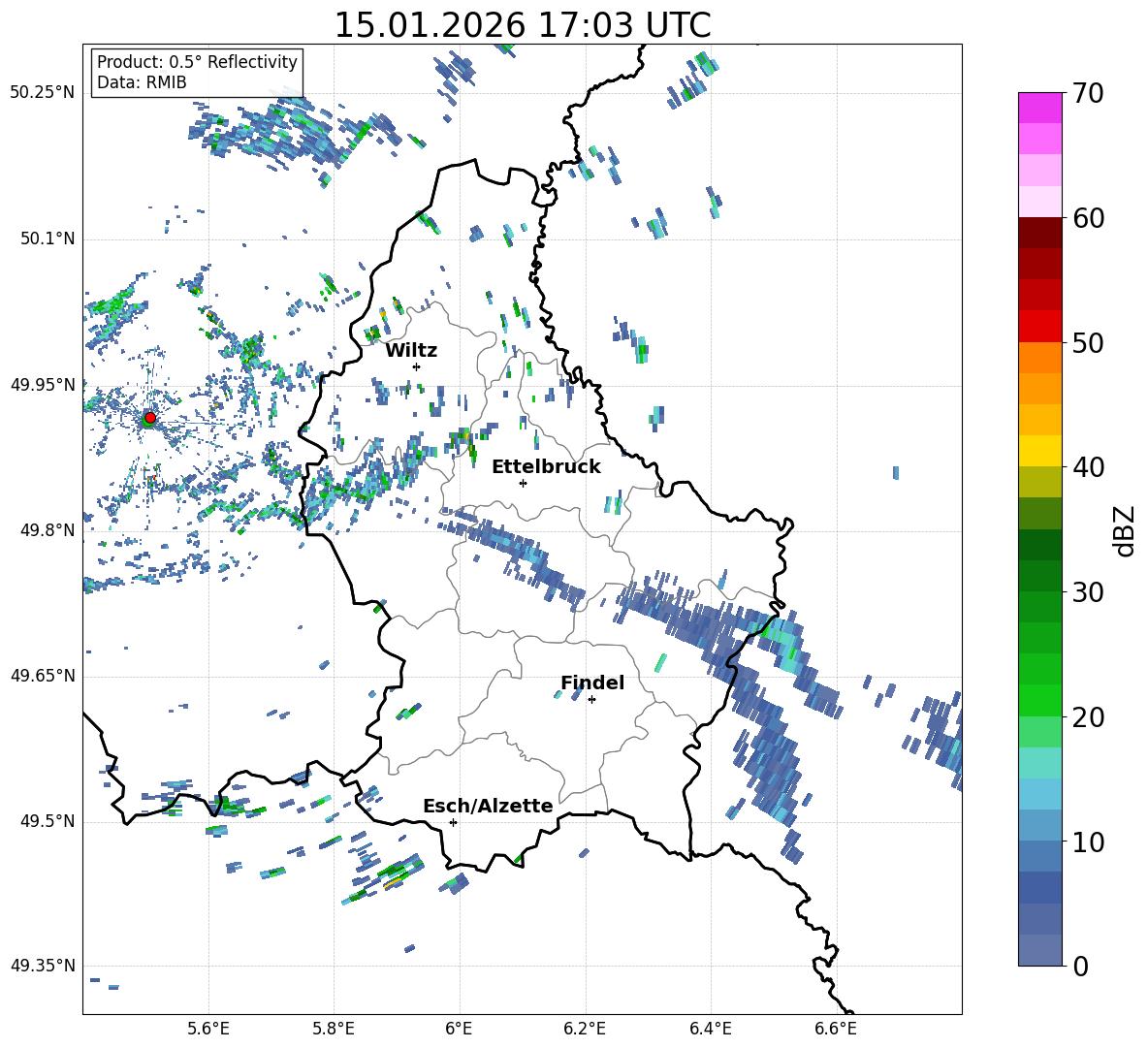1148x1048 pixels.
Task: Pick the bright red swatch just above 50 dBZ
Action: click(x=1040, y=326)
